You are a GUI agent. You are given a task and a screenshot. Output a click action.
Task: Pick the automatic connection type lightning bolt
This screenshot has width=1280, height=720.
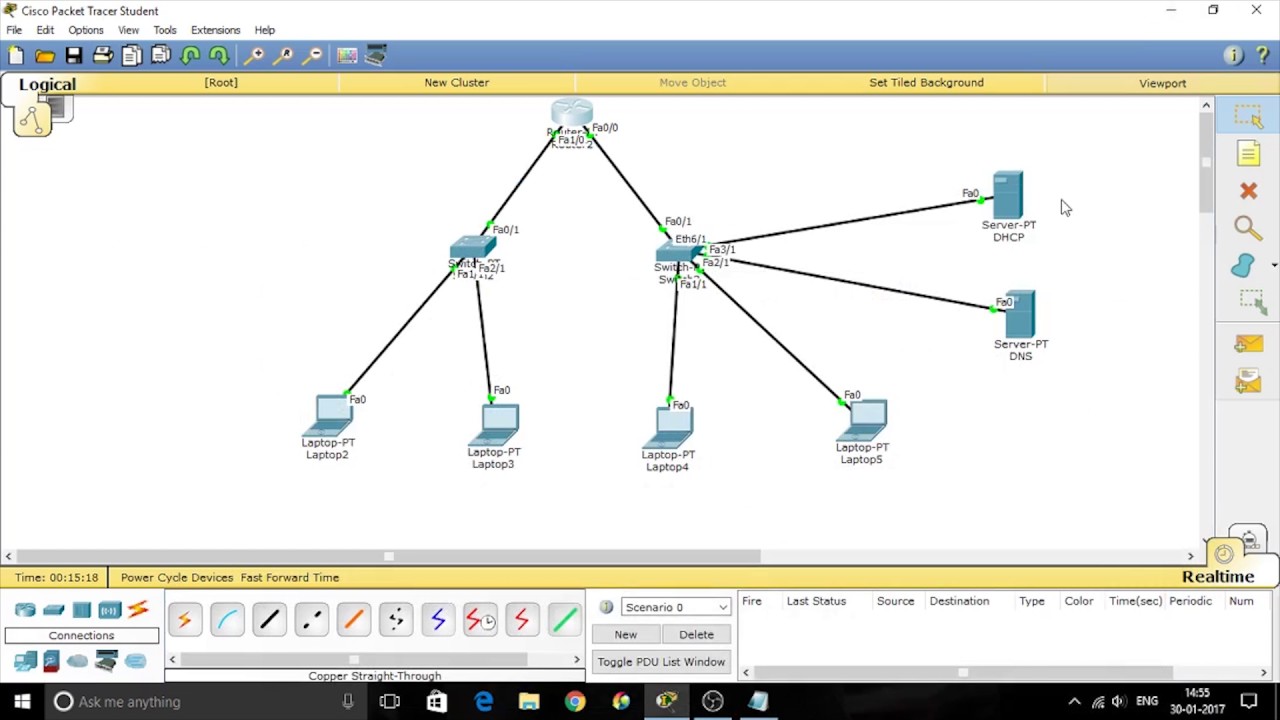(184, 621)
